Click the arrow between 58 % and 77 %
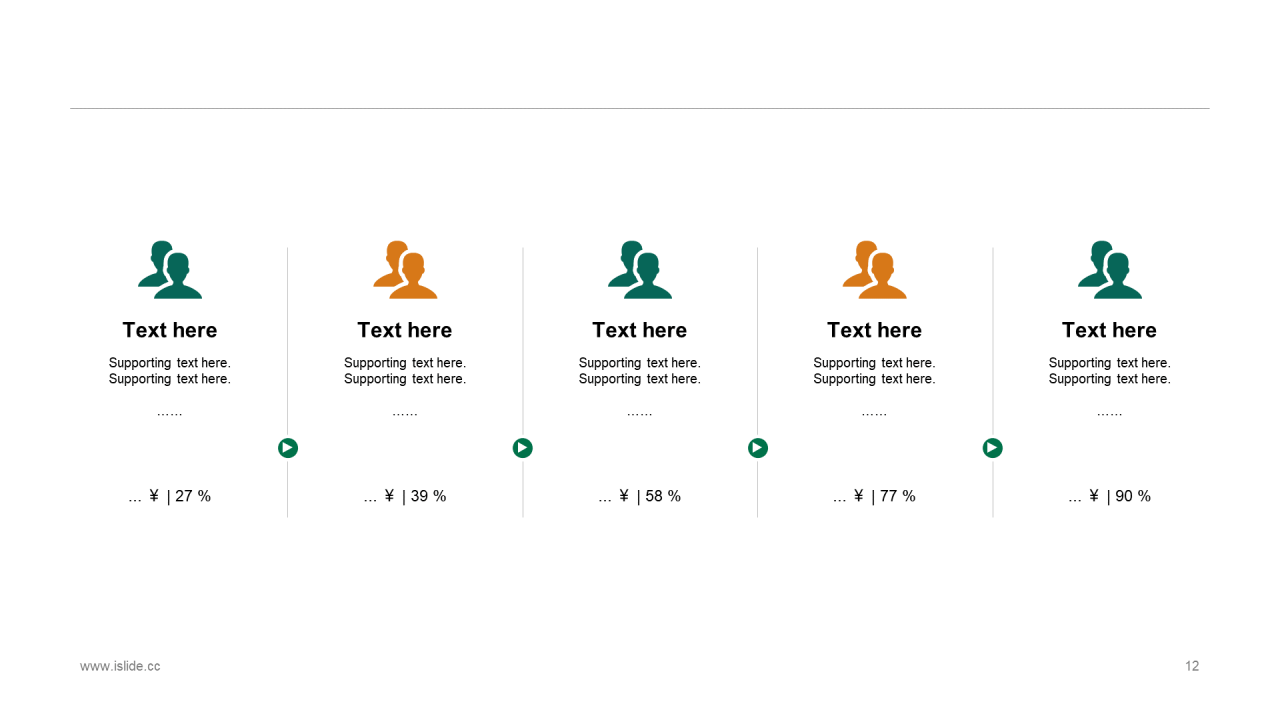This screenshot has width=1280, height=720. [x=758, y=448]
